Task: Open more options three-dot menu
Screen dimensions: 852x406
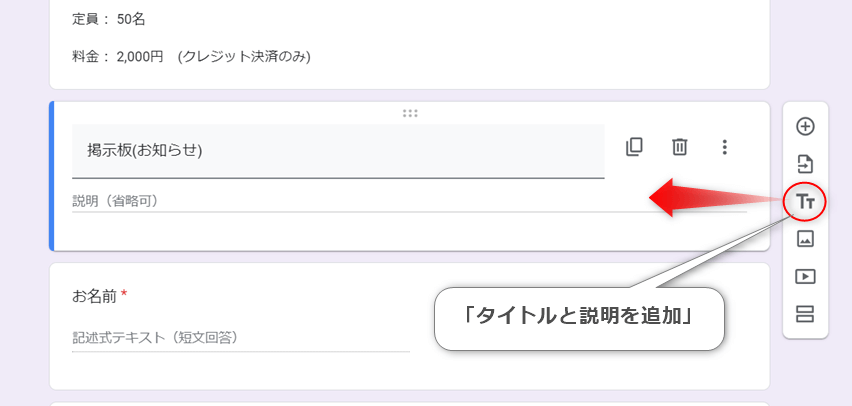Action: click(x=724, y=147)
